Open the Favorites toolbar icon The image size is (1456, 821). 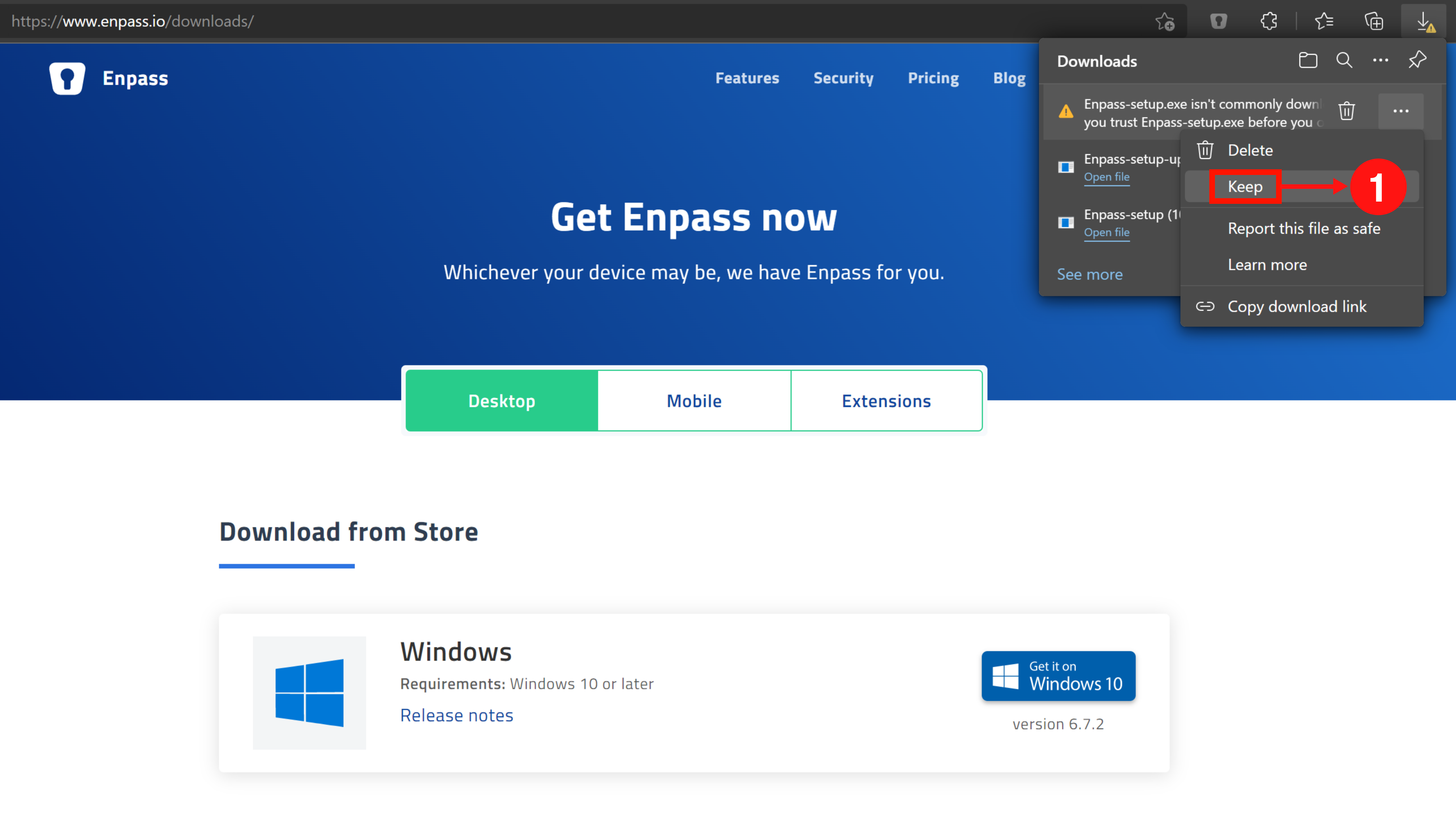click(1324, 22)
